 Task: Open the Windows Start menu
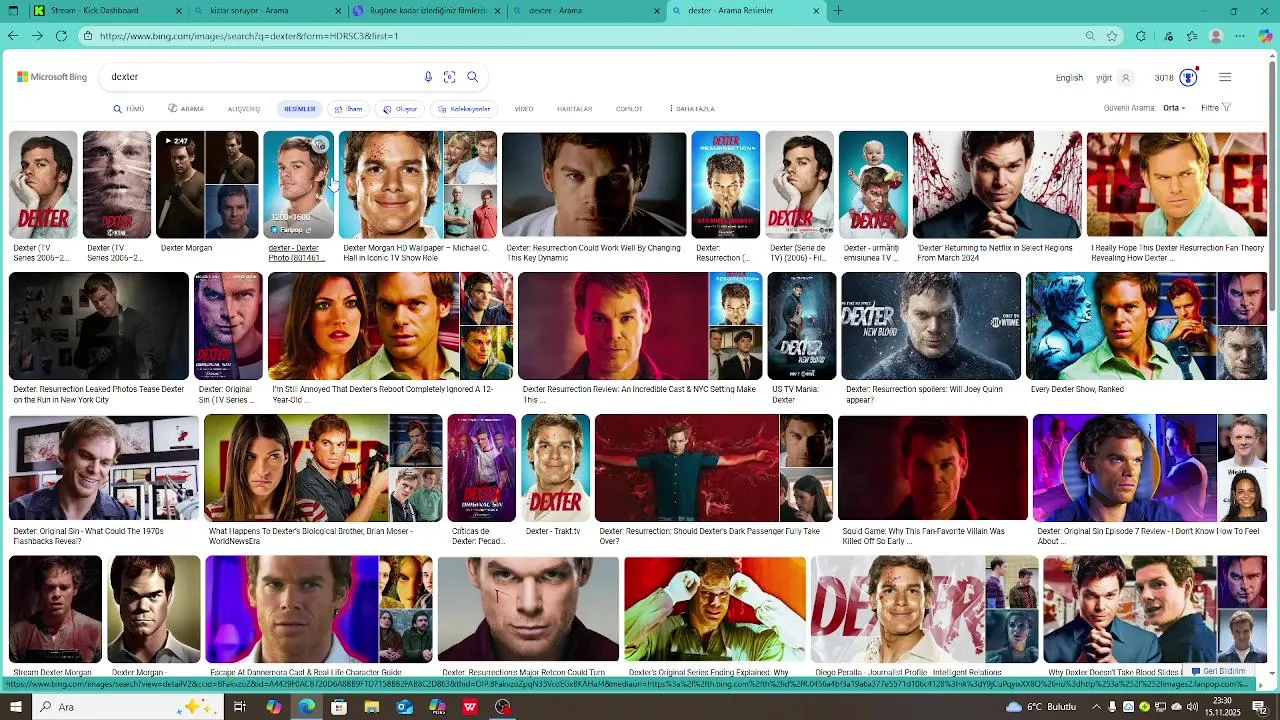[x=15, y=707]
